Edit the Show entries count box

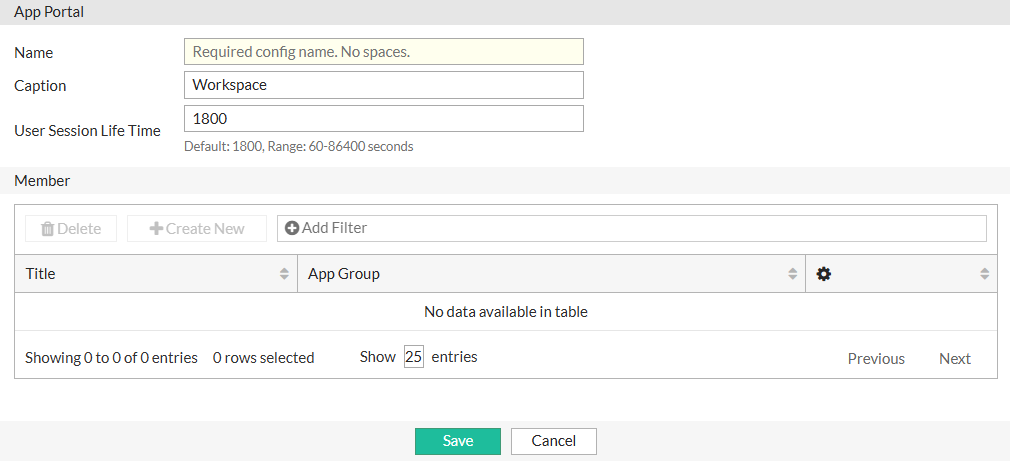point(414,357)
